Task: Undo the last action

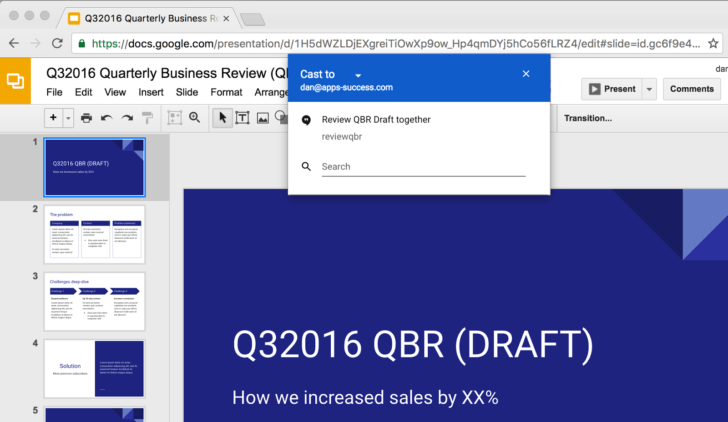Action: click(x=106, y=118)
